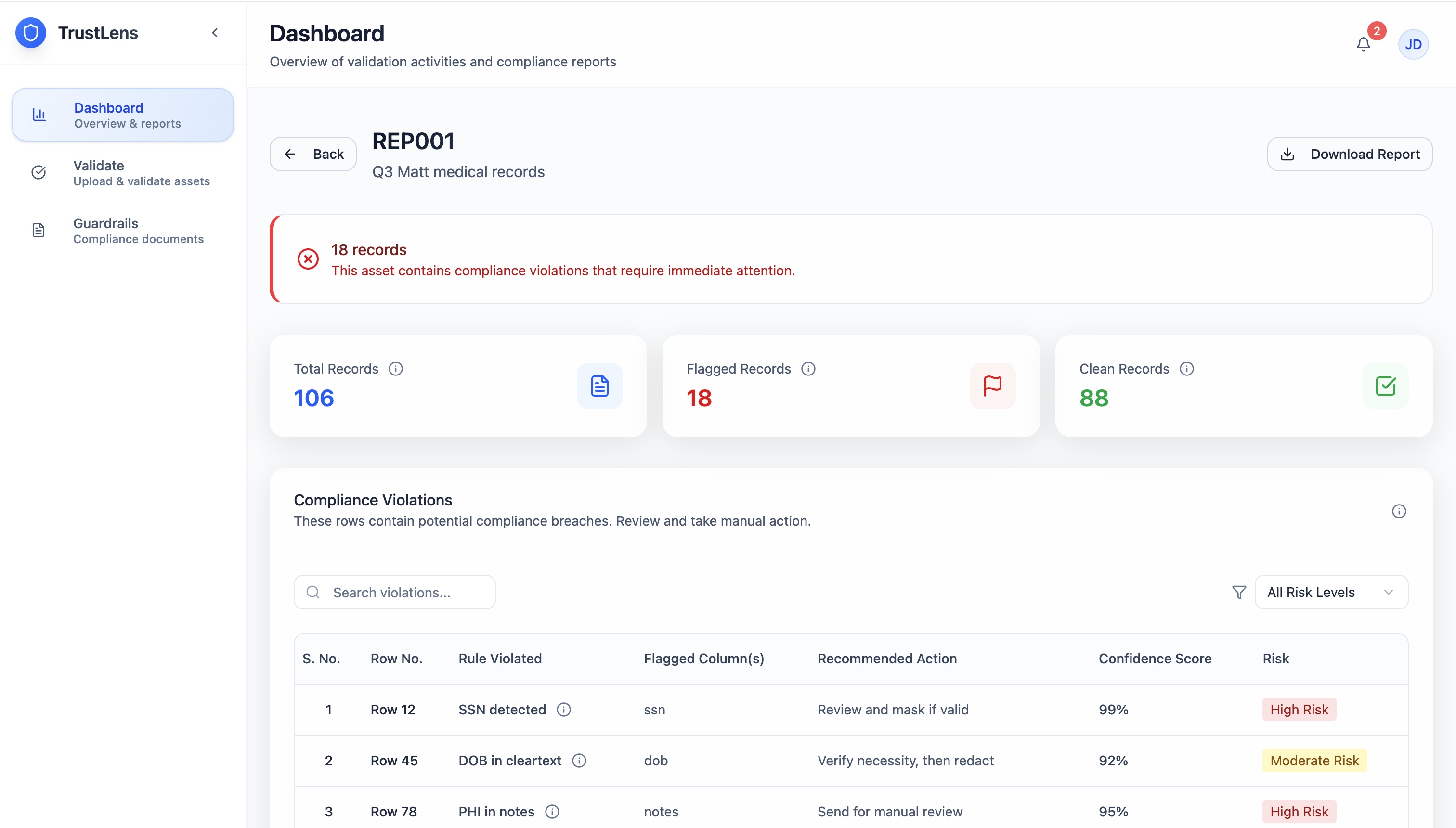Click info icon next to PHI in notes
1456x828 pixels.
click(552, 812)
